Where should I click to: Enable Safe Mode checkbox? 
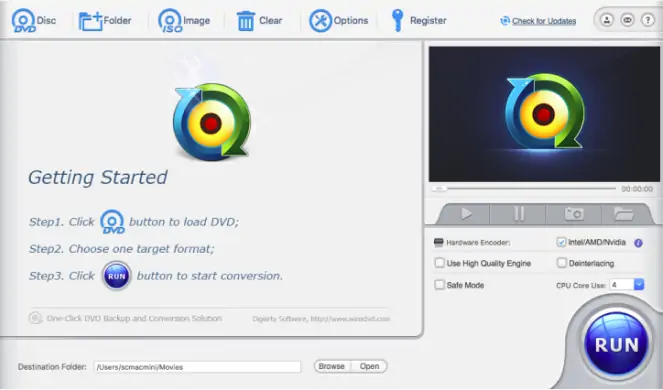pyautogui.click(x=439, y=285)
